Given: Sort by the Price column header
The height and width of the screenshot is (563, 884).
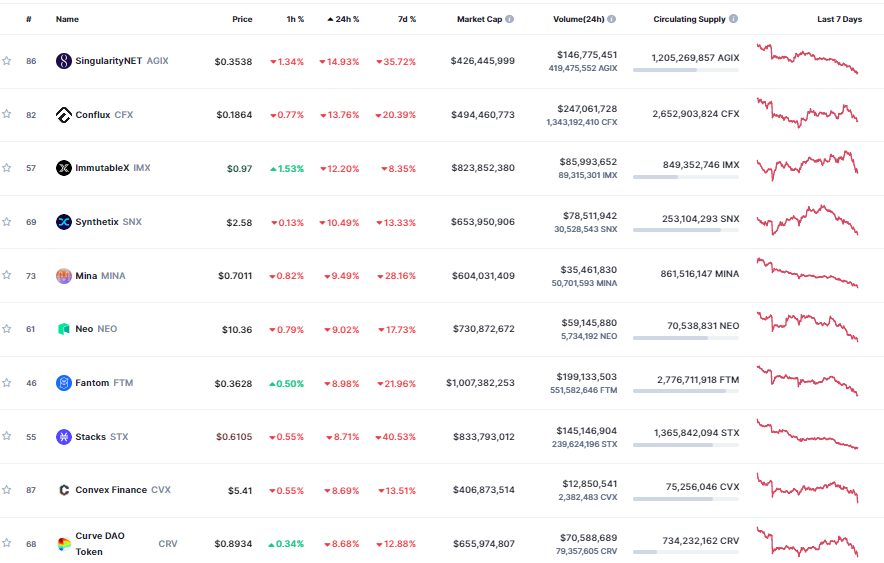Looking at the screenshot, I should pyautogui.click(x=242, y=19).
